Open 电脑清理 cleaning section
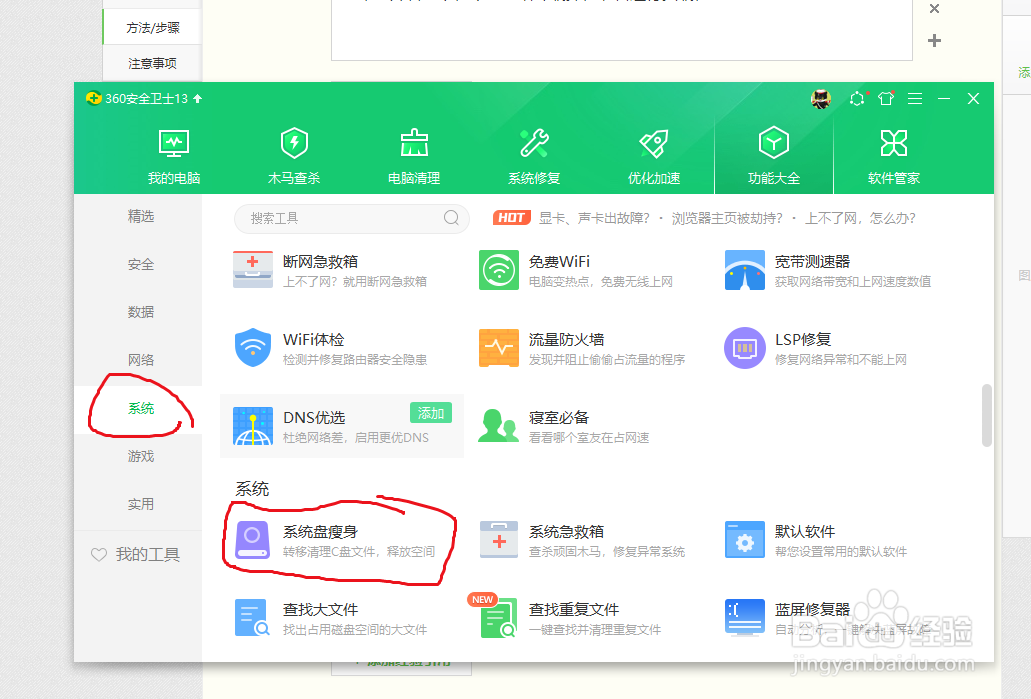 (414, 157)
